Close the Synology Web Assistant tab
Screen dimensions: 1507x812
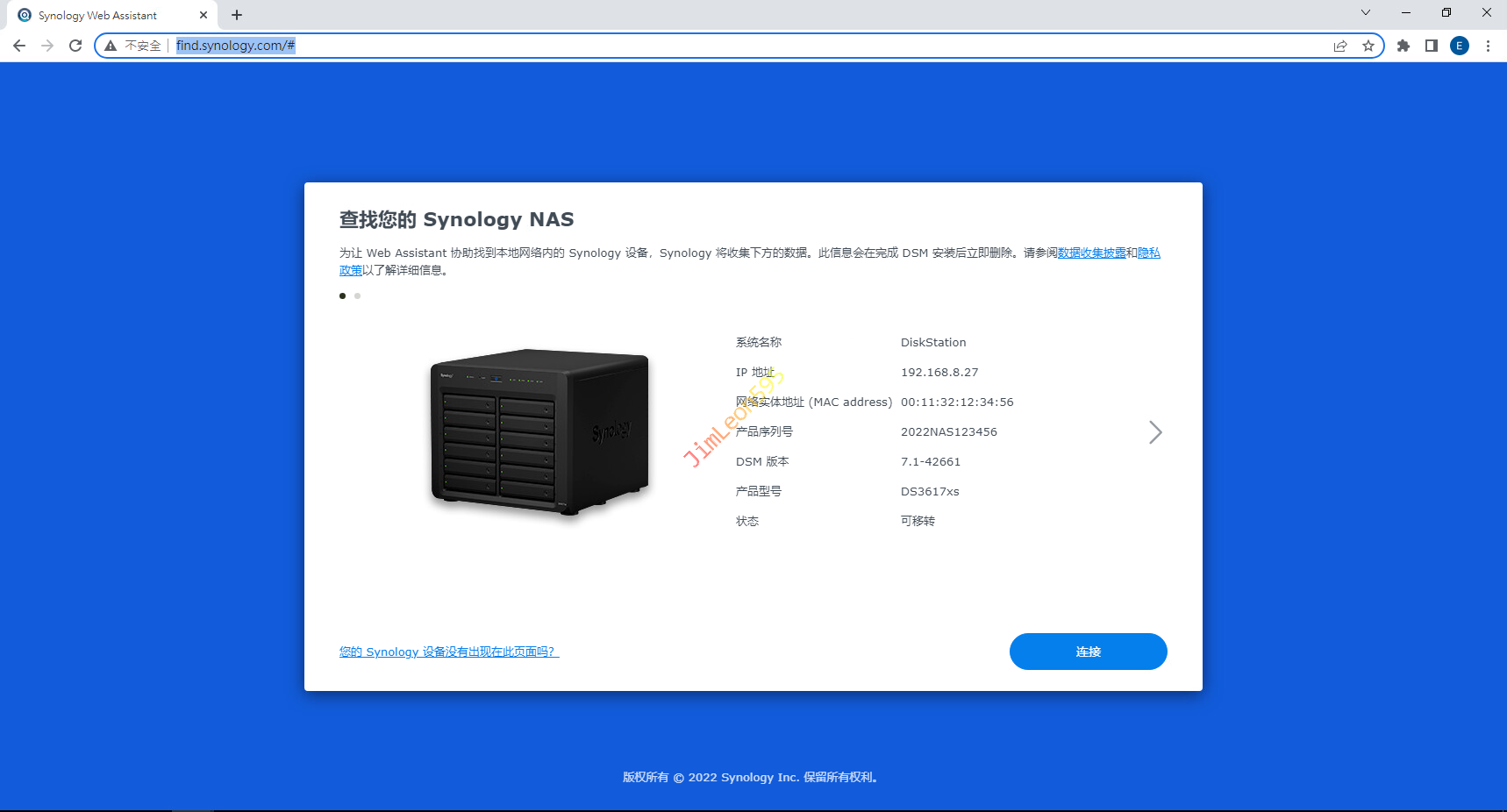[x=204, y=15]
